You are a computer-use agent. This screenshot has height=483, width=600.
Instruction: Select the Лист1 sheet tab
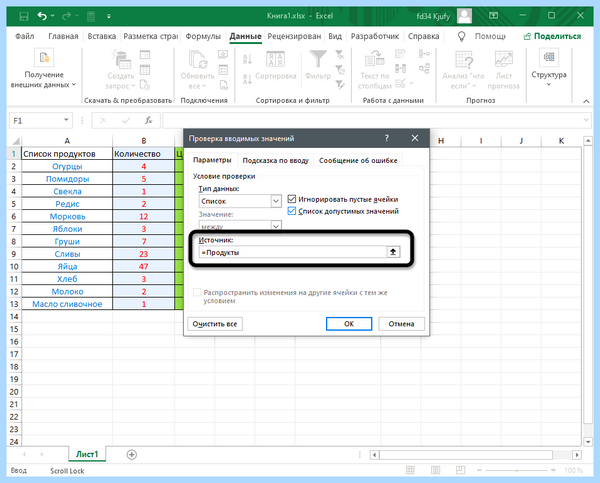[x=87, y=454]
